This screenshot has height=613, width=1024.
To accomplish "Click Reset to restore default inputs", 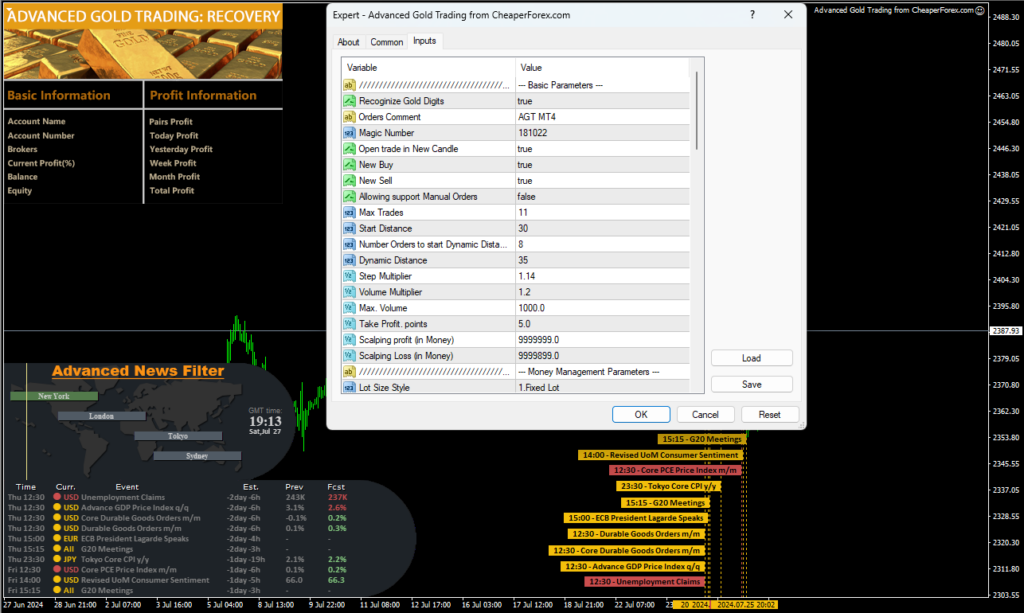I will [x=770, y=413].
